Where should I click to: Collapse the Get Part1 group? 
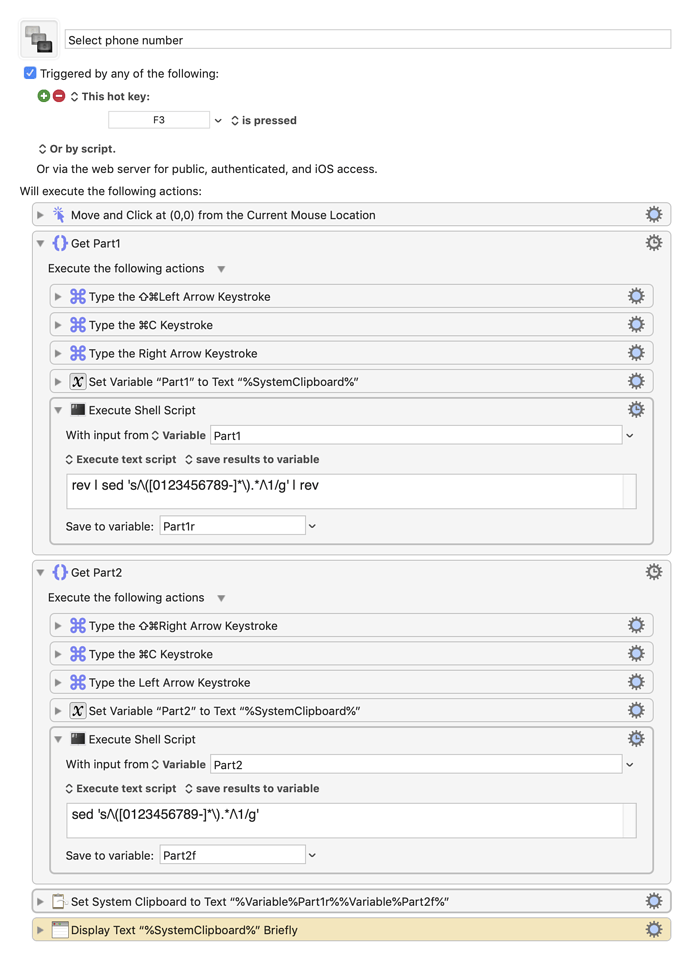click(x=40, y=243)
